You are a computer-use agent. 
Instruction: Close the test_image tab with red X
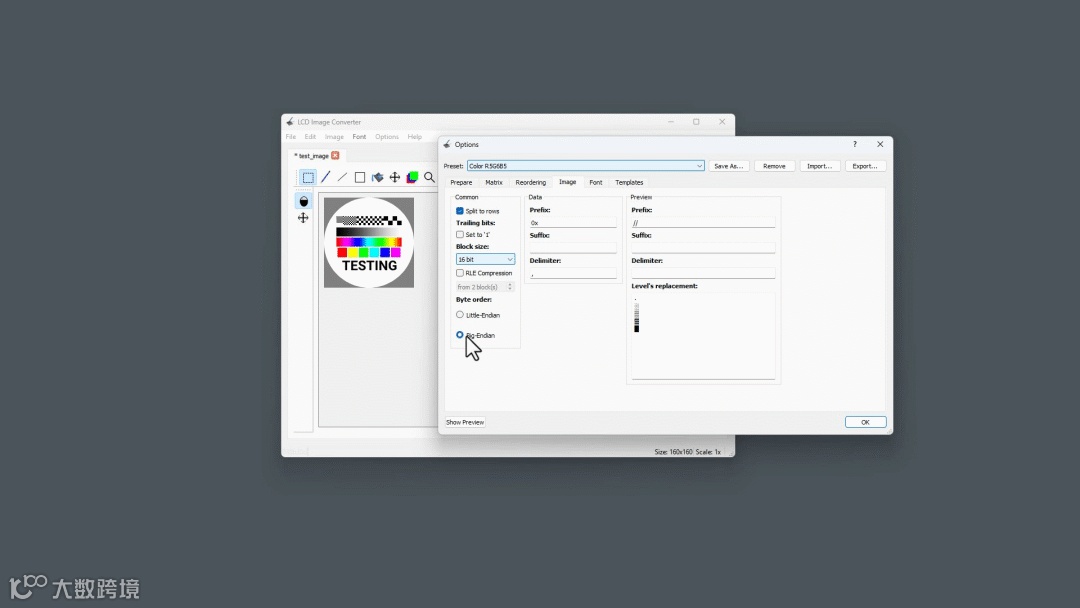[335, 156]
